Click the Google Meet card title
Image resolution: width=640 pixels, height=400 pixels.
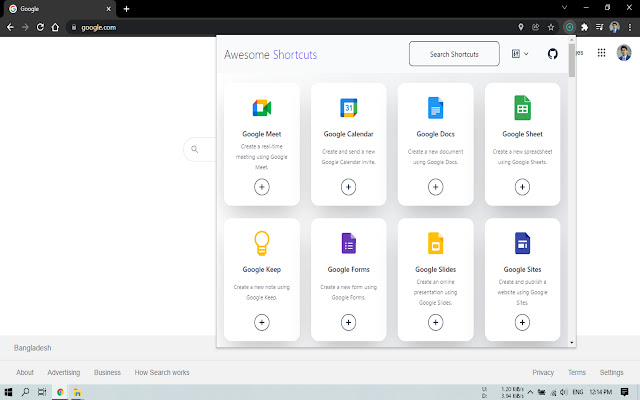(x=262, y=134)
